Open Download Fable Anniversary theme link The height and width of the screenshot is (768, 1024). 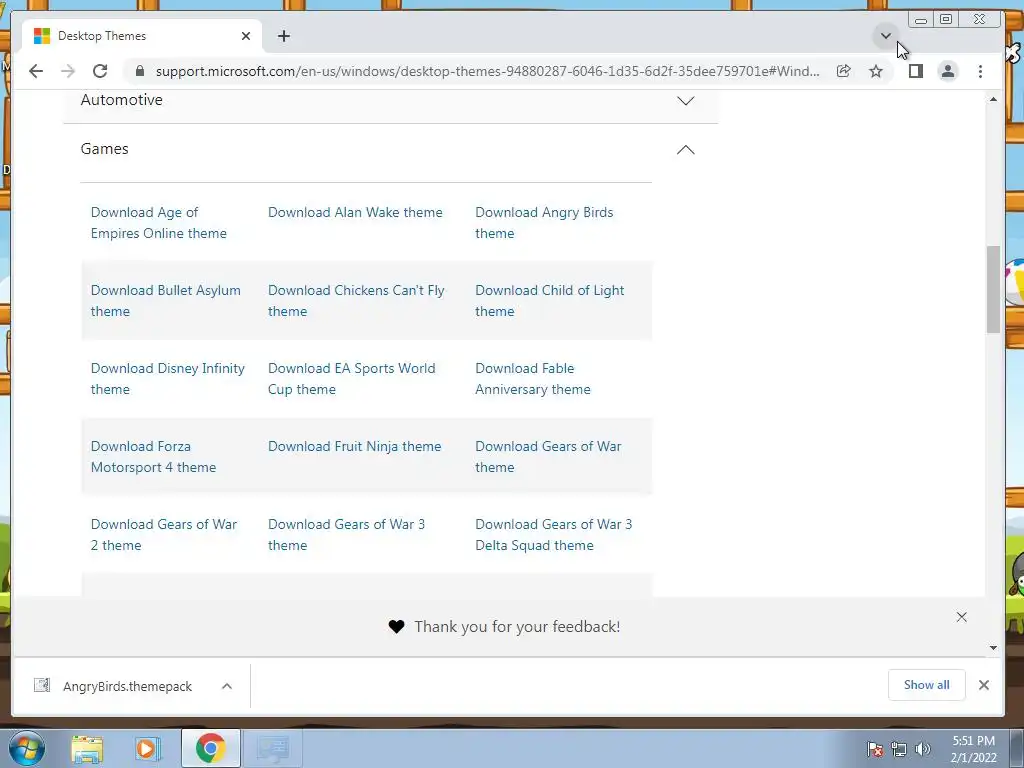(x=533, y=379)
